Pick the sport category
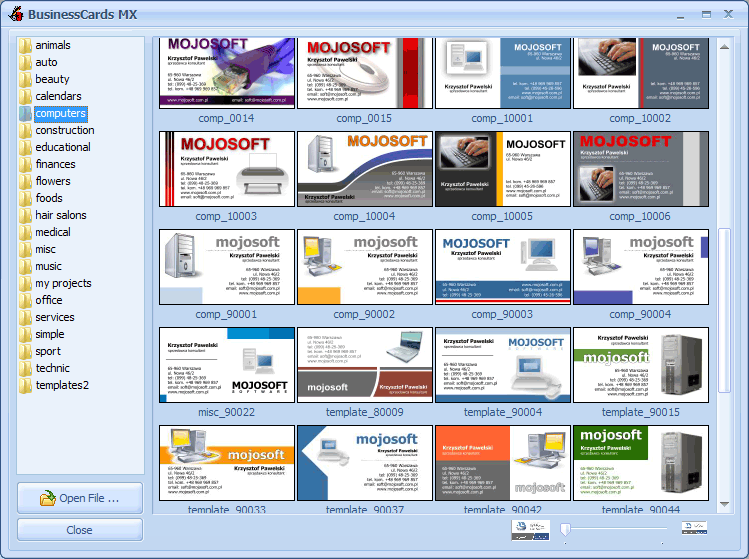This screenshot has width=749, height=559. [x=48, y=352]
